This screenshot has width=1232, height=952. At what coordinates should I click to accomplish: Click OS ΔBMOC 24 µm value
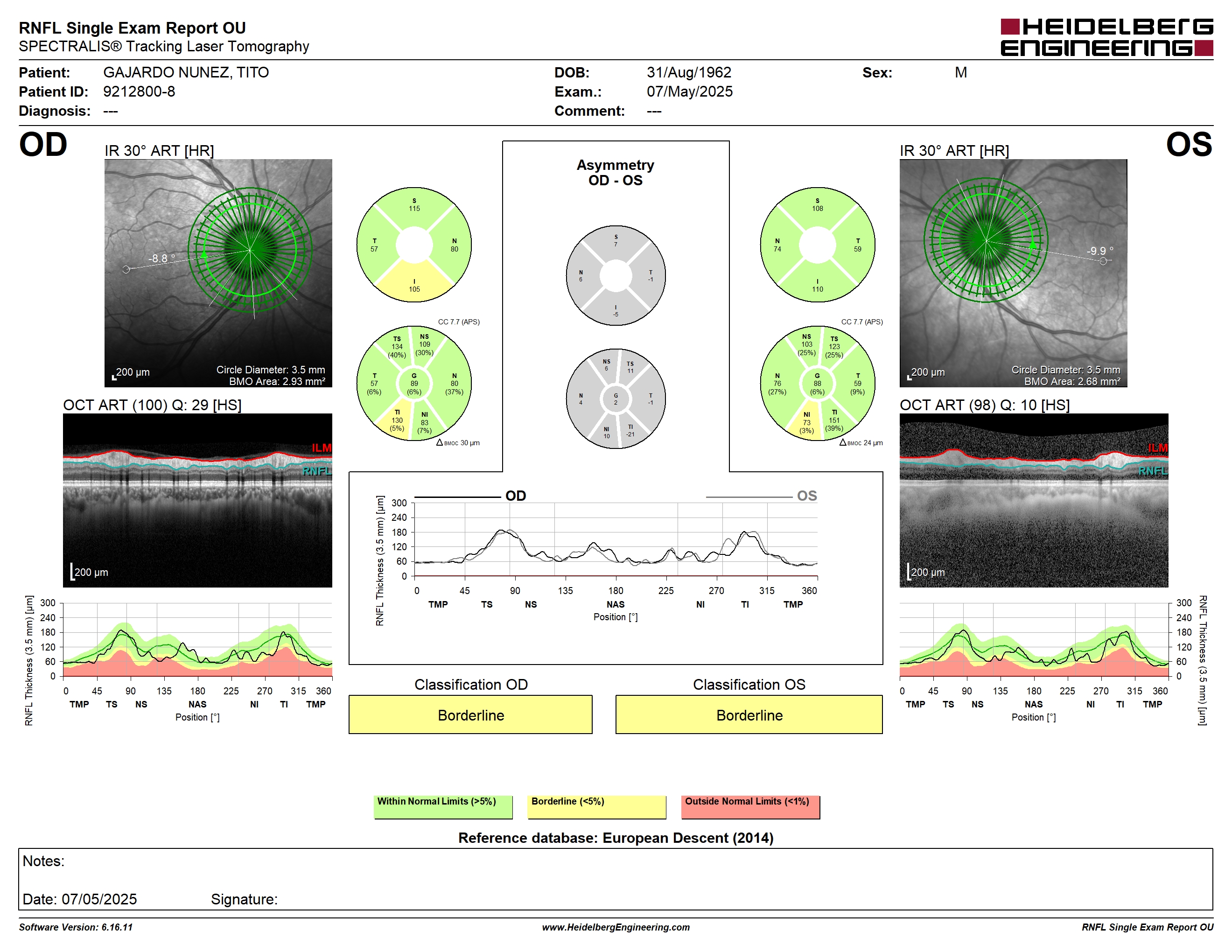861,443
